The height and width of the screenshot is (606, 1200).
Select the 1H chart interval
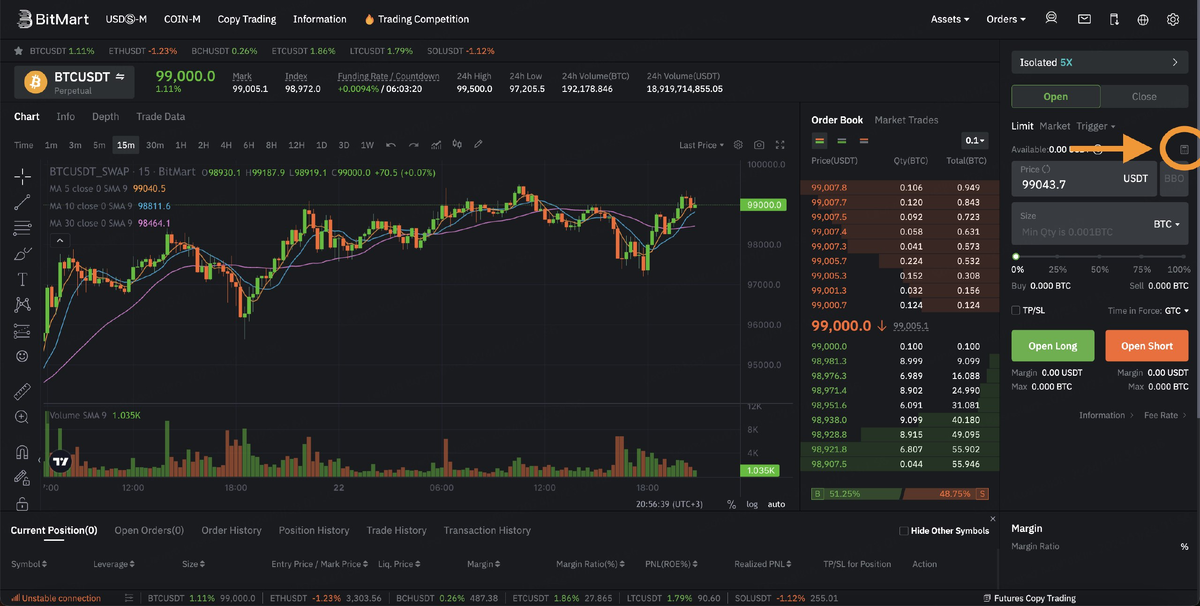tap(181, 145)
